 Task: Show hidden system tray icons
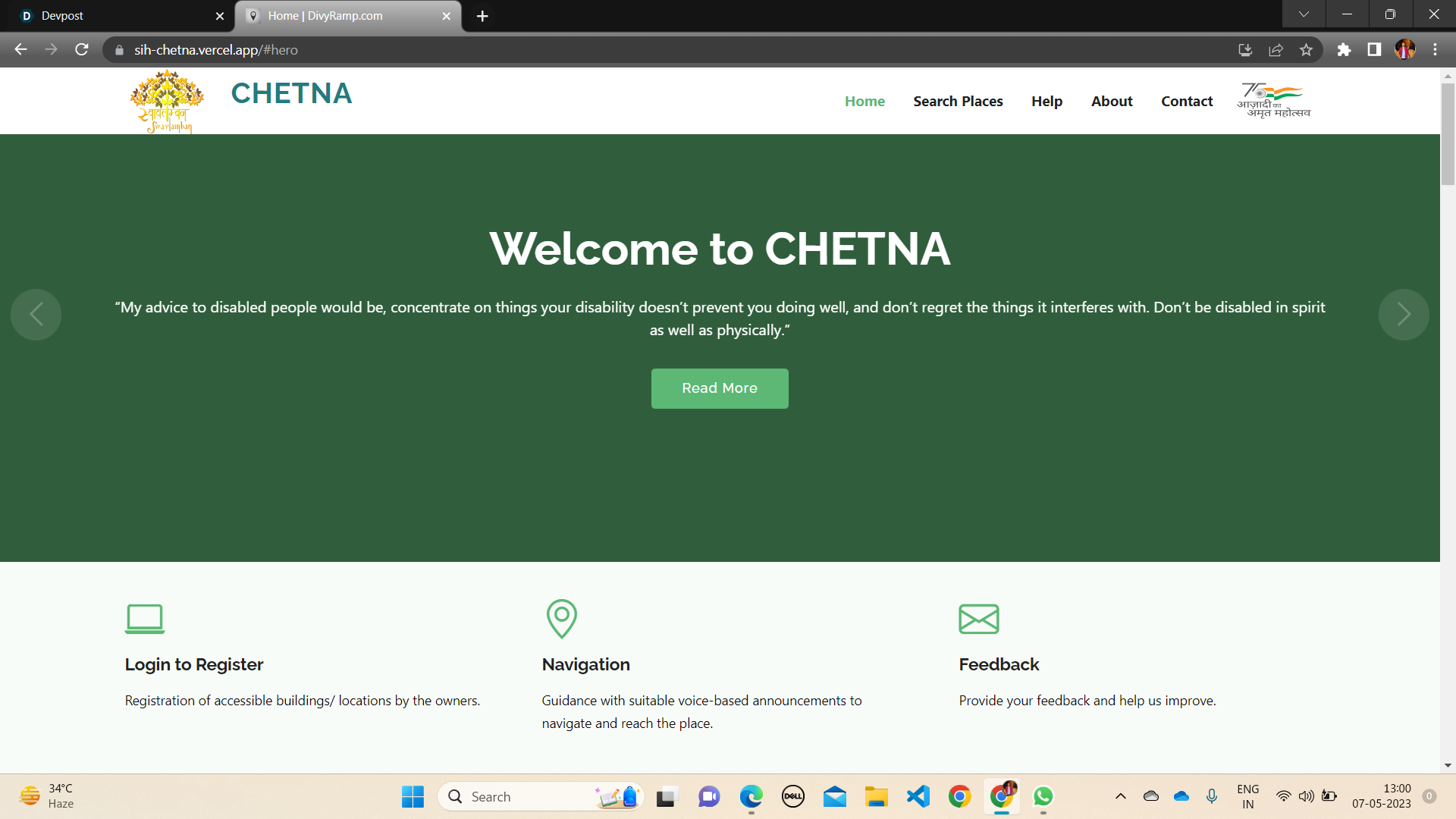[x=1120, y=796]
